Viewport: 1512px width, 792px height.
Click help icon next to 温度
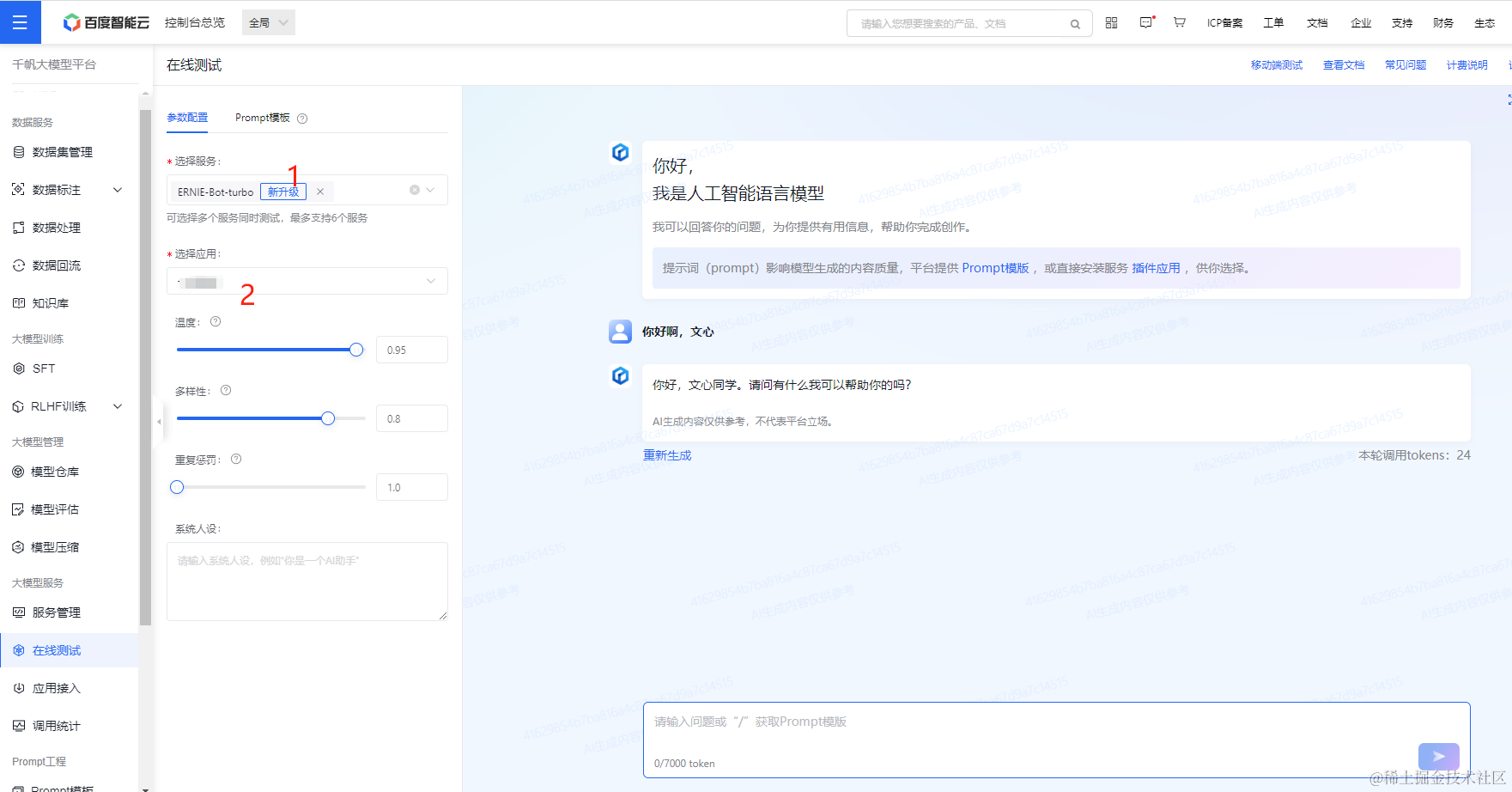216,322
